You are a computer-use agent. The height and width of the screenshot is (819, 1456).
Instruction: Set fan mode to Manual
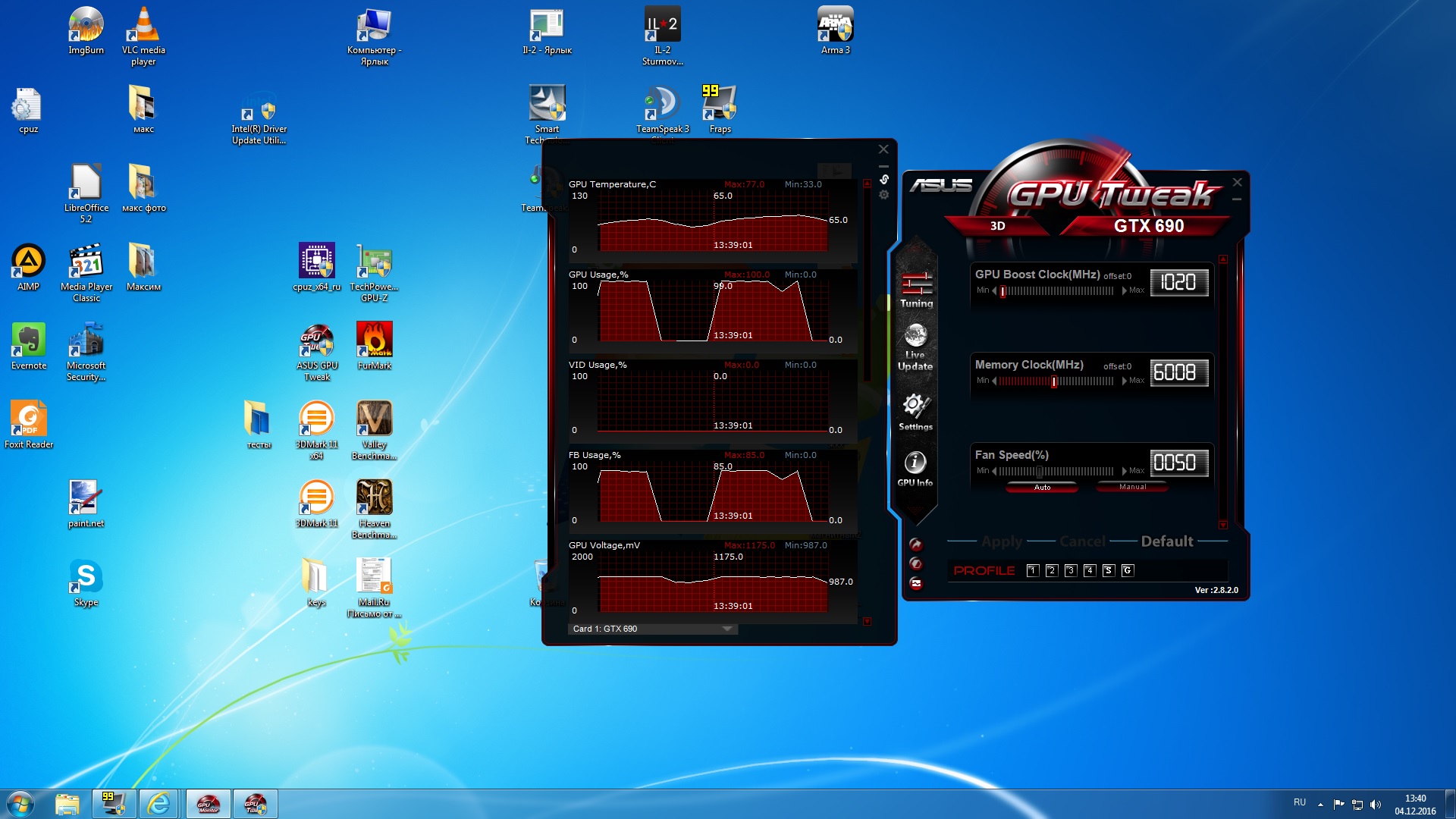point(1132,488)
